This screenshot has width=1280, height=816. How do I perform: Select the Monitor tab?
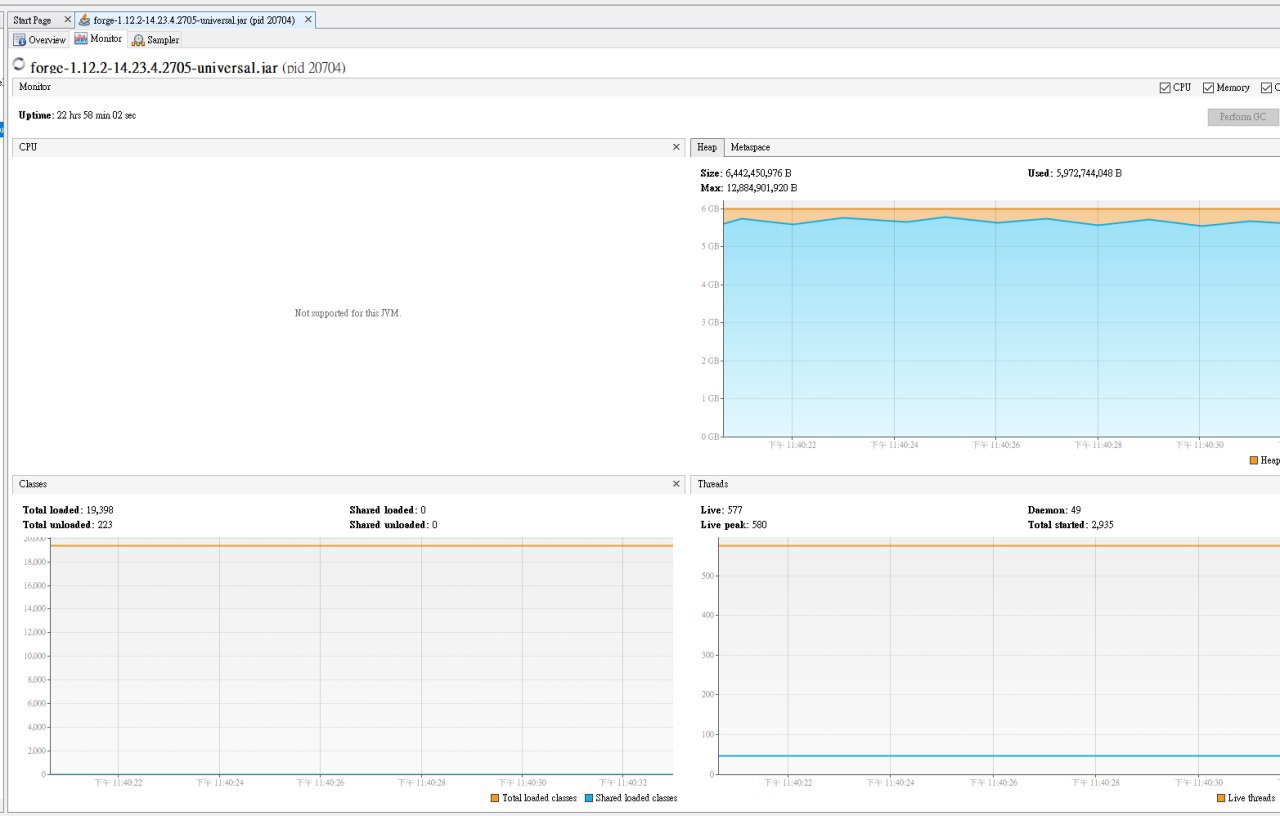tap(98, 39)
